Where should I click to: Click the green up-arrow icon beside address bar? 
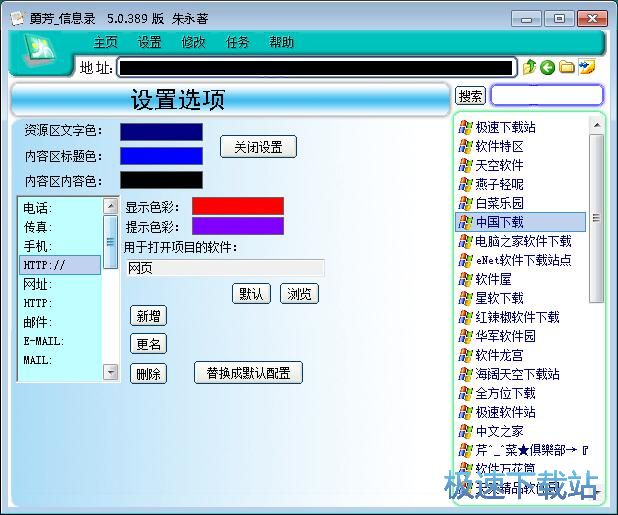click(x=529, y=67)
